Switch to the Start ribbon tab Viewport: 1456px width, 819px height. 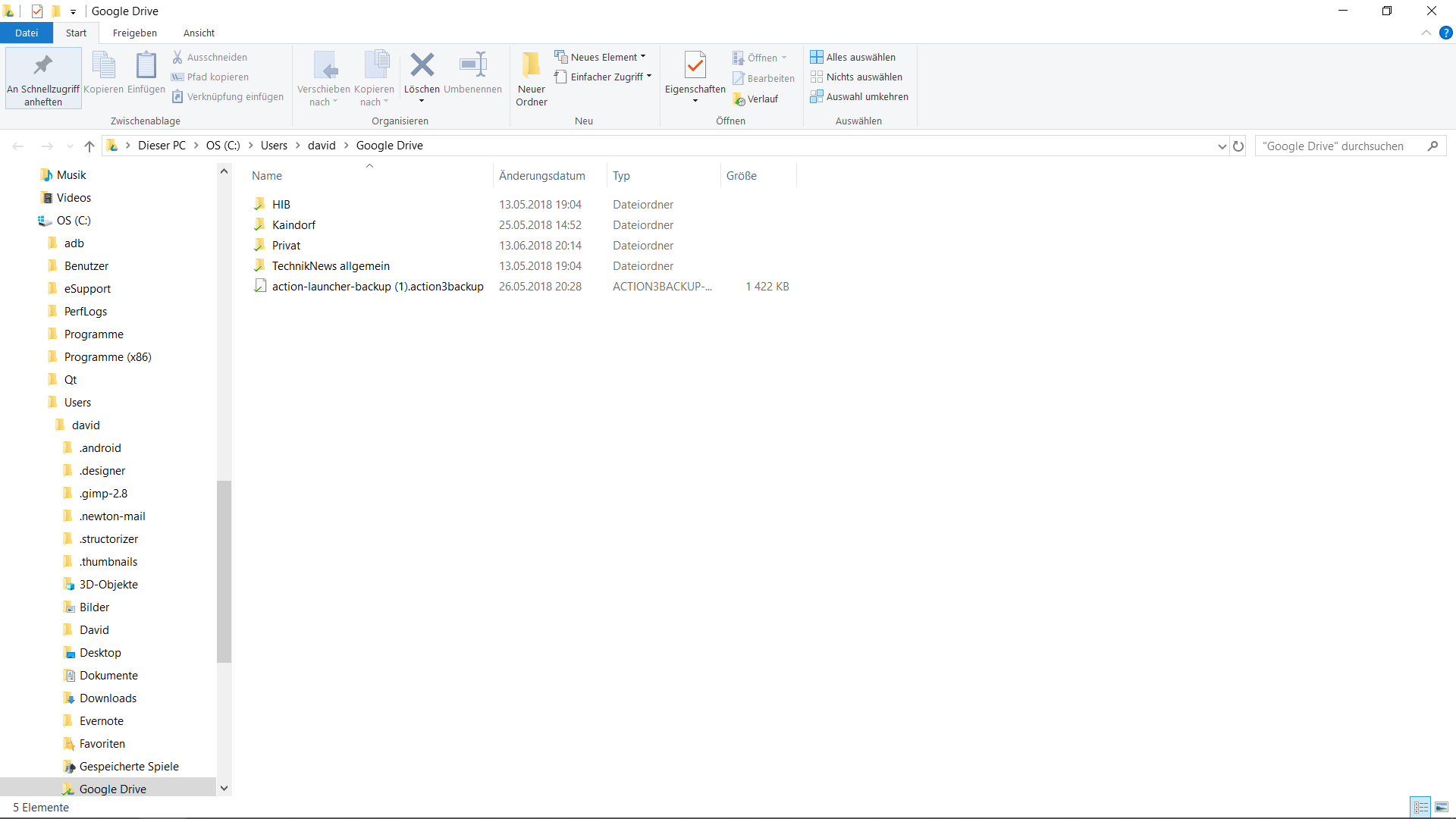coord(76,33)
